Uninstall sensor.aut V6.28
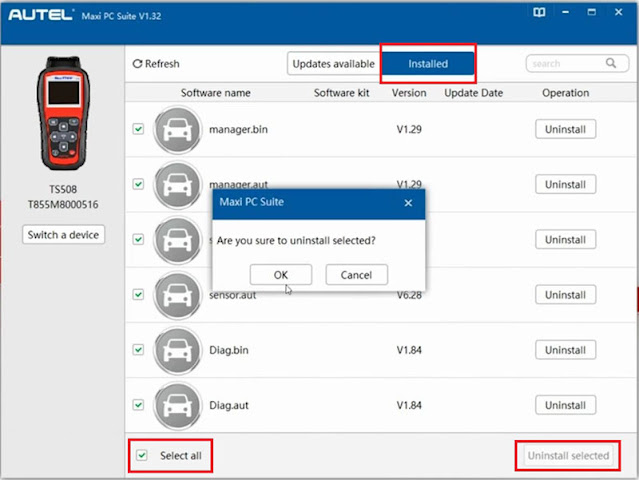Screen dimensions: 639x480 click(x=566, y=295)
